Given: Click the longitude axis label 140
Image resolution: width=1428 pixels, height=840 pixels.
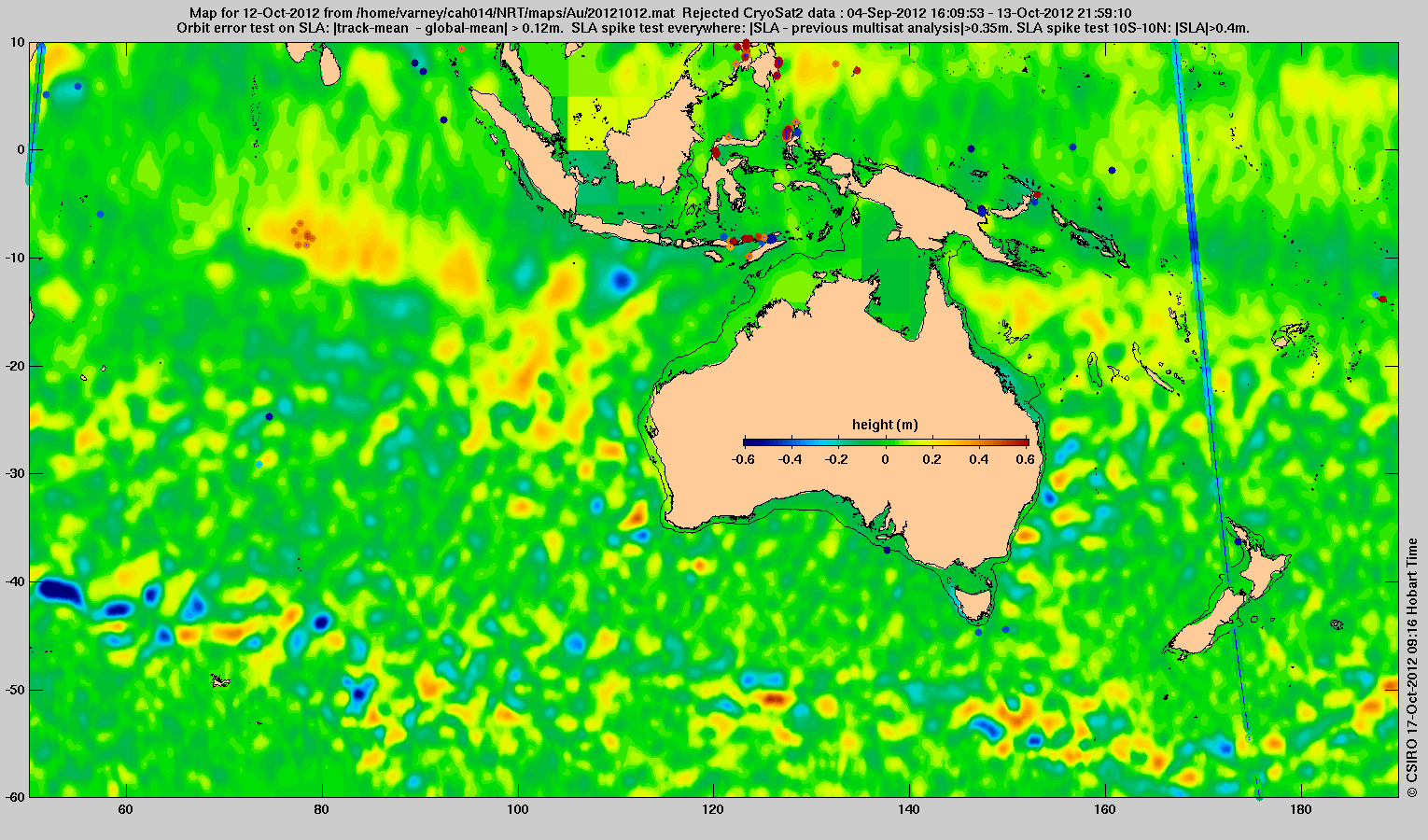Looking at the screenshot, I should pos(909,809).
